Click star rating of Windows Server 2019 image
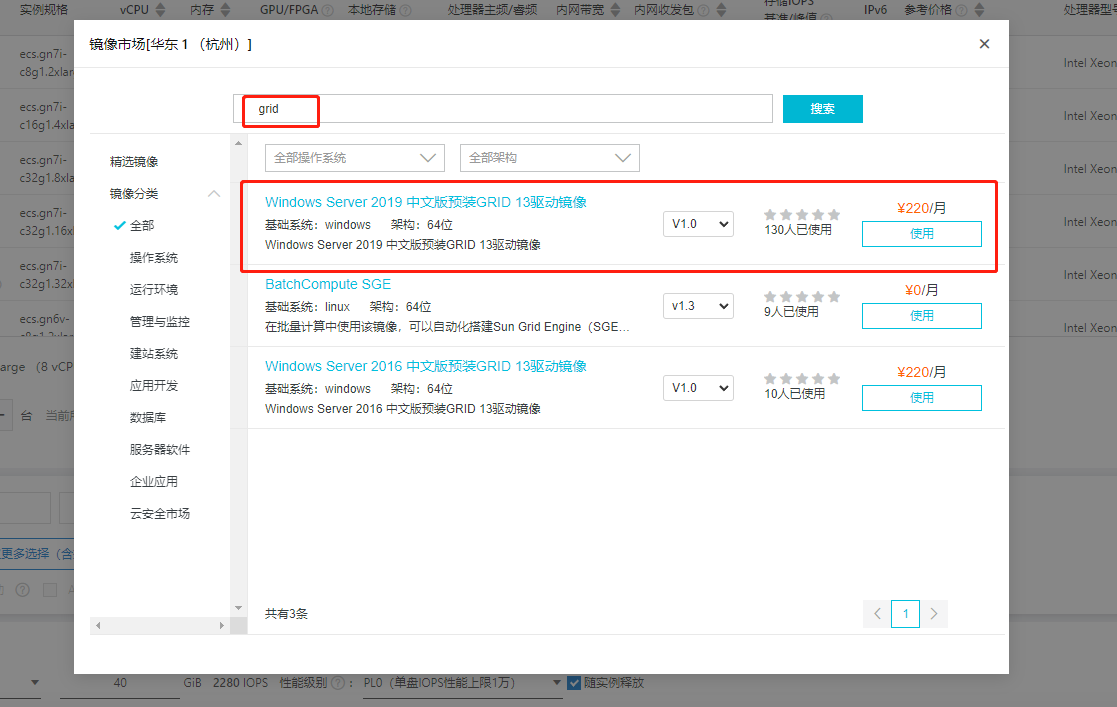 (x=802, y=215)
